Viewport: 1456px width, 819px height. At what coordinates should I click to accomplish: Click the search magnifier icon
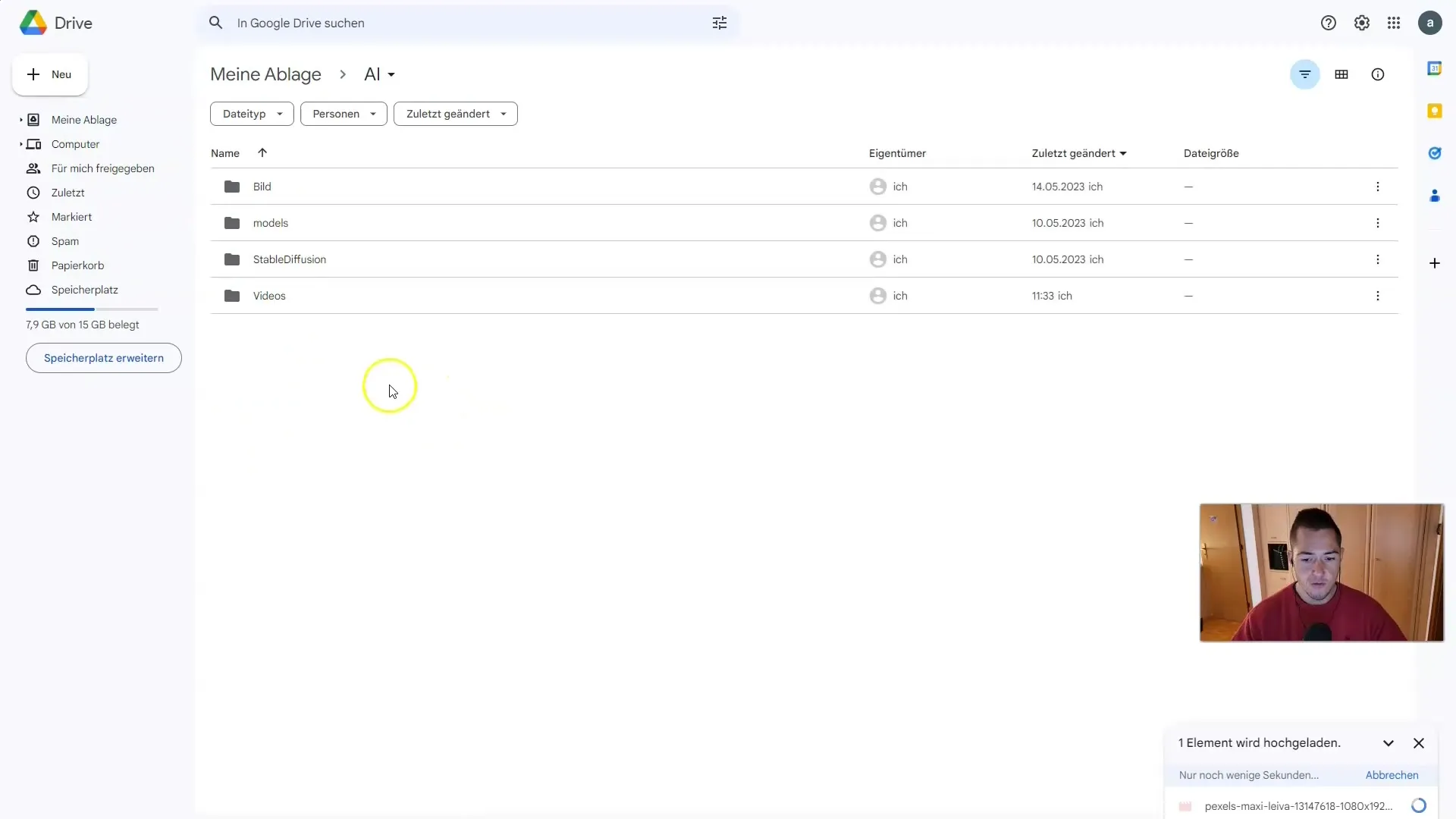tap(216, 23)
